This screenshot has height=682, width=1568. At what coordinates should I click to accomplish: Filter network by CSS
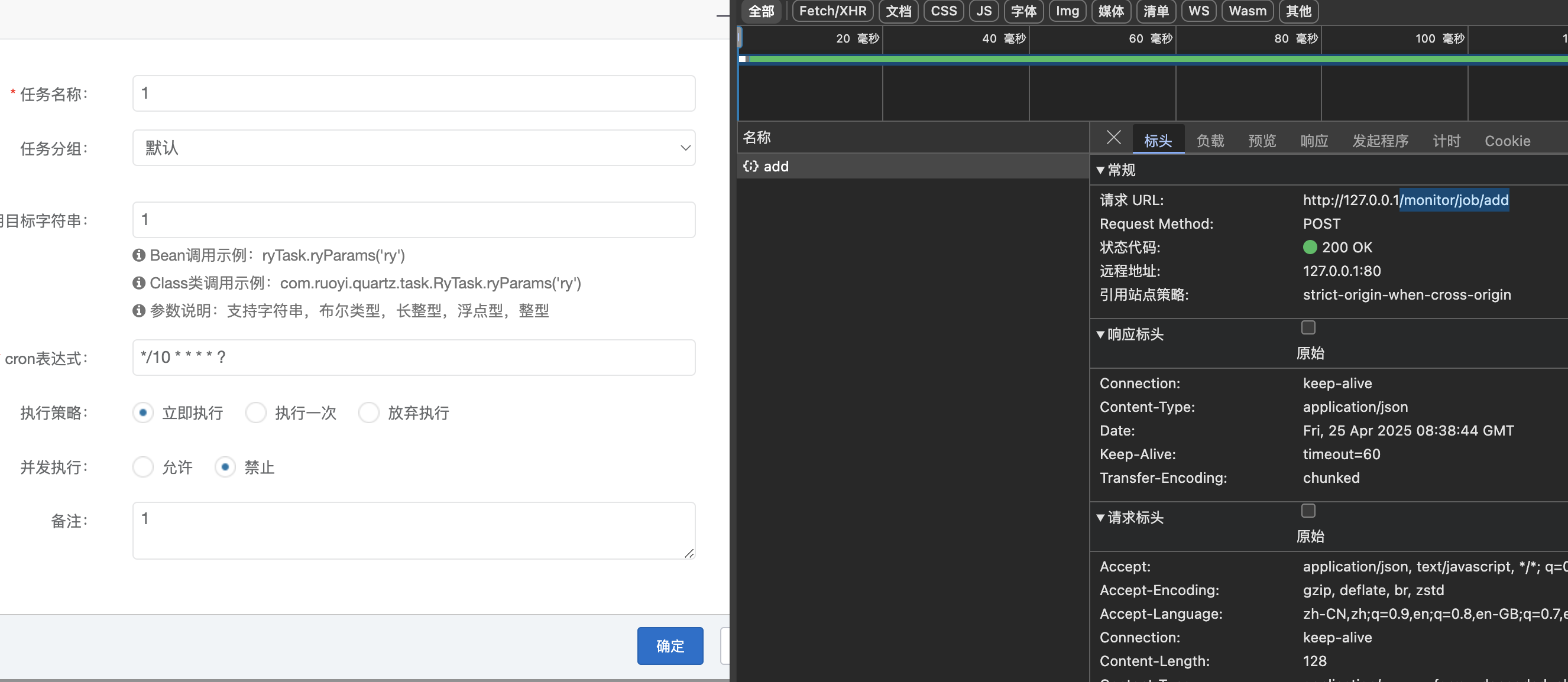(944, 11)
